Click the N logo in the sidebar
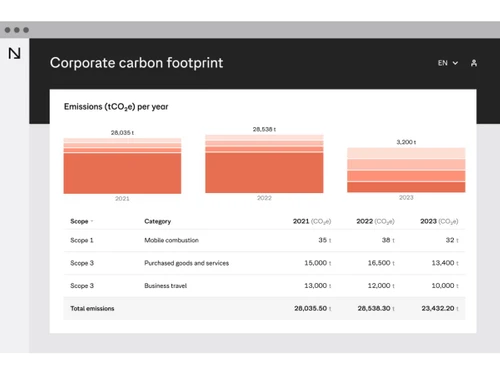This screenshot has height=375, width=500. 14,53
